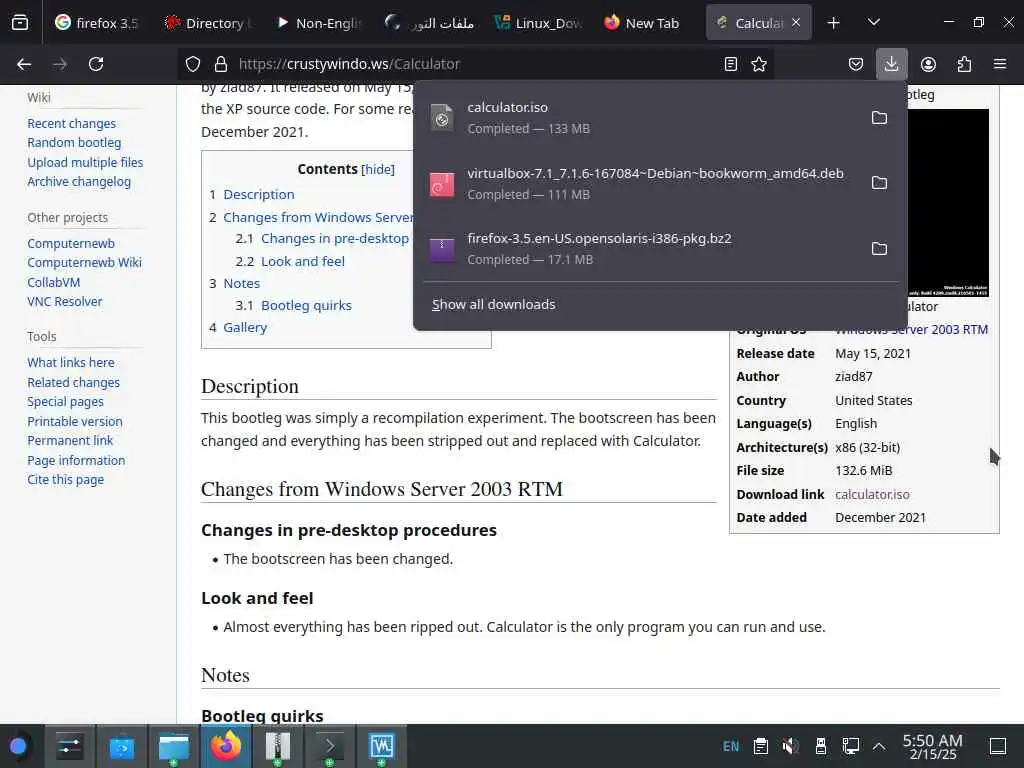Open the Extensions puzzle icon
Viewport: 1024px width, 768px height.
pyautogui.click(x=964, y=64)
